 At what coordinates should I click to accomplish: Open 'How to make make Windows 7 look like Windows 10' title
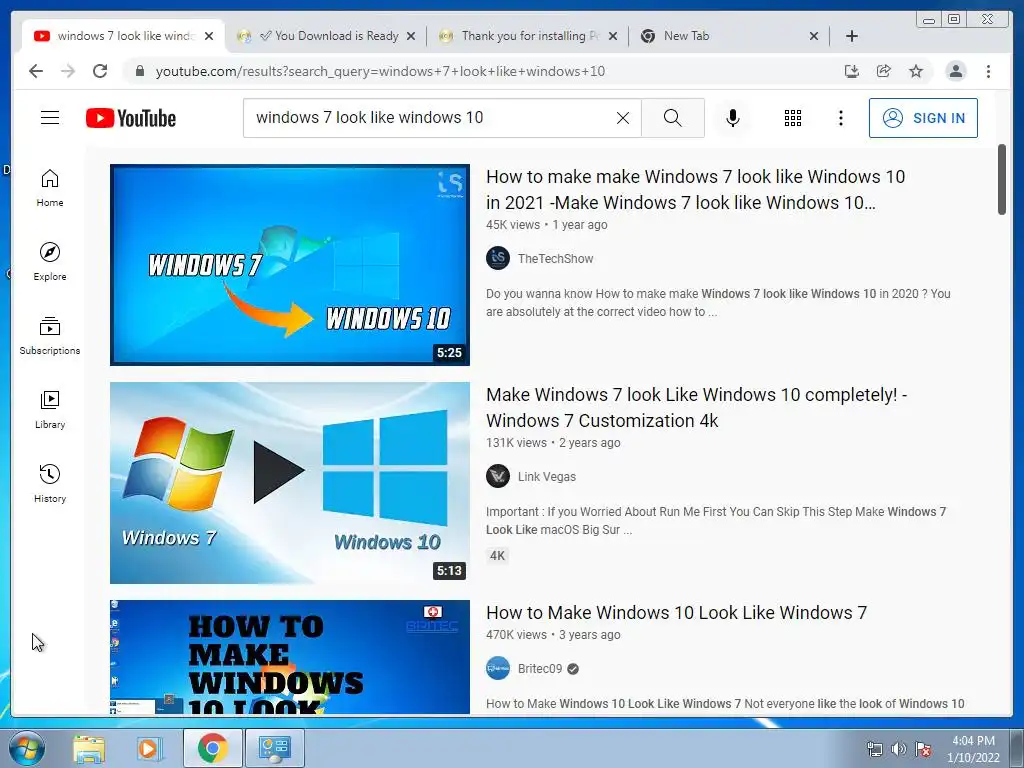(x=696, y=189)
